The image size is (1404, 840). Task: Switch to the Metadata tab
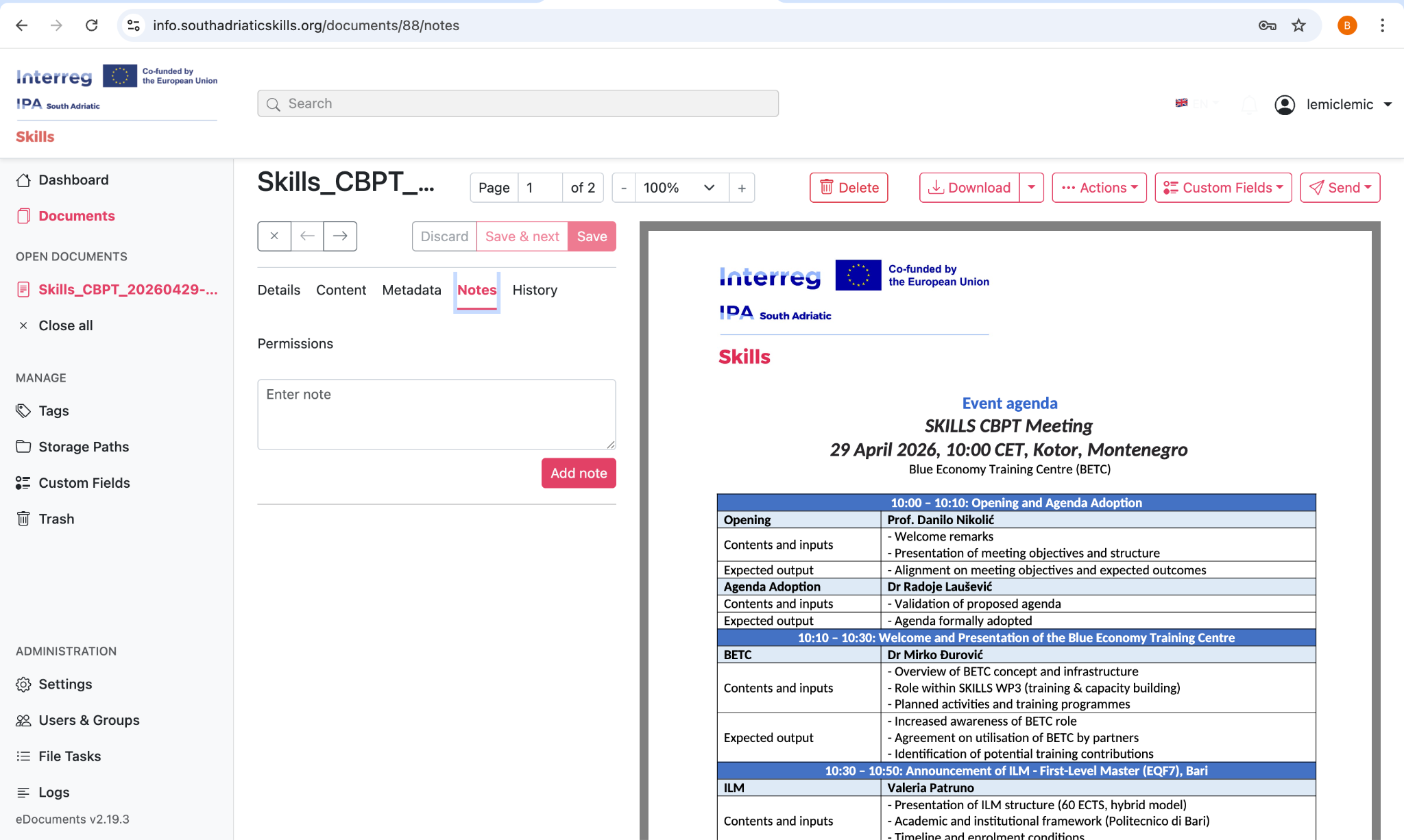[411, 290]
